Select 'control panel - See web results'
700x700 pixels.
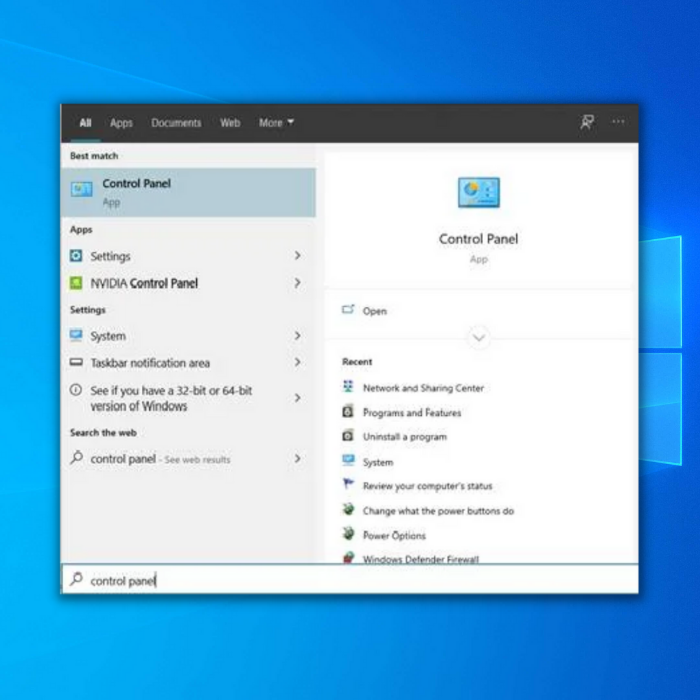point(188,458)
